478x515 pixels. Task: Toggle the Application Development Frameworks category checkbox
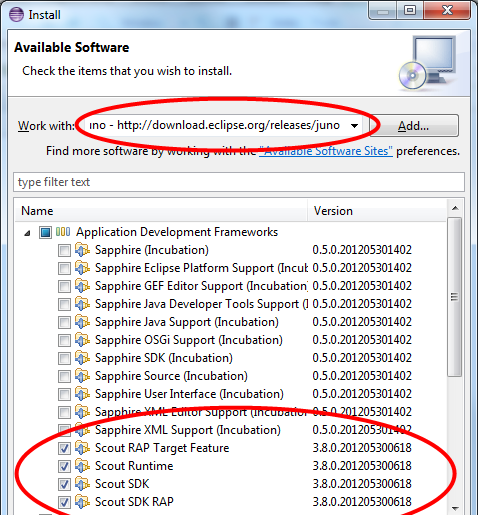click(45, 232)
